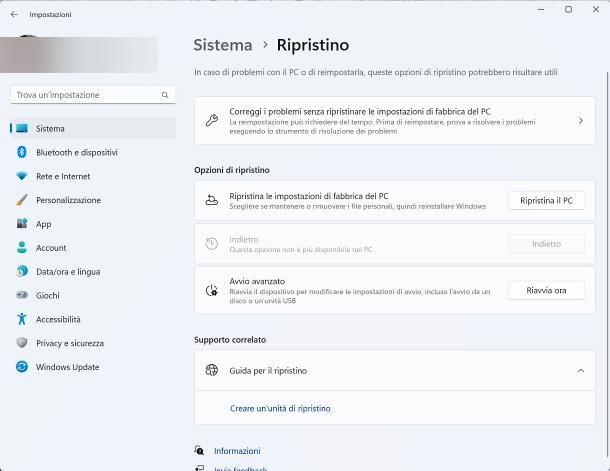Click the globe icon beside Guida

coord(212,370)
